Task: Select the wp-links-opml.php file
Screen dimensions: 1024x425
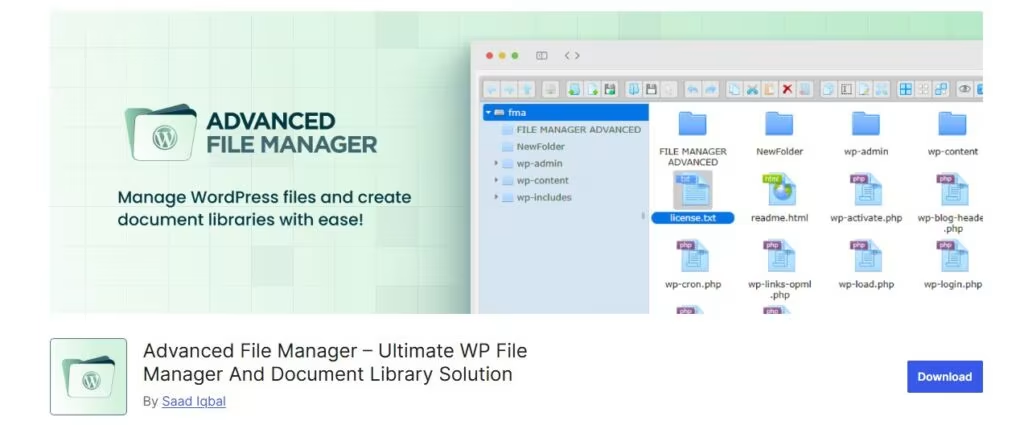Action: click(779, 270)
